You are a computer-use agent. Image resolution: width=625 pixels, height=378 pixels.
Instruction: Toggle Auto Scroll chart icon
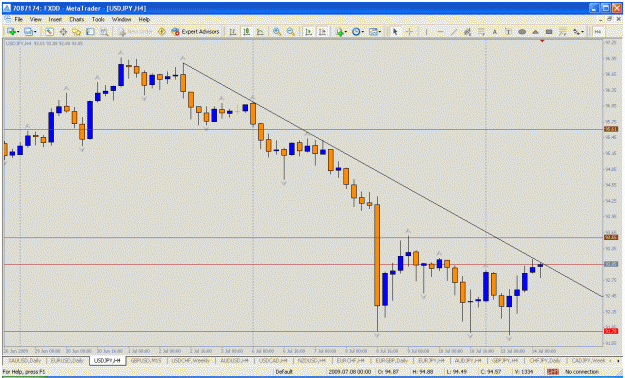coord(308,32)
